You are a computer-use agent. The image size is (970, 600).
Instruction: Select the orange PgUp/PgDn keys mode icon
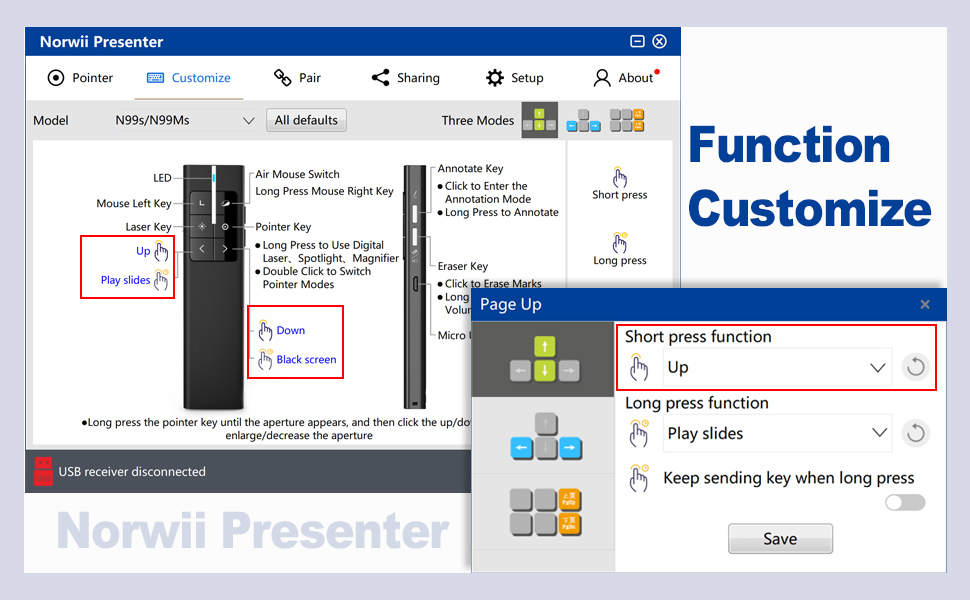pyautogui.click(x=627, y=121)
